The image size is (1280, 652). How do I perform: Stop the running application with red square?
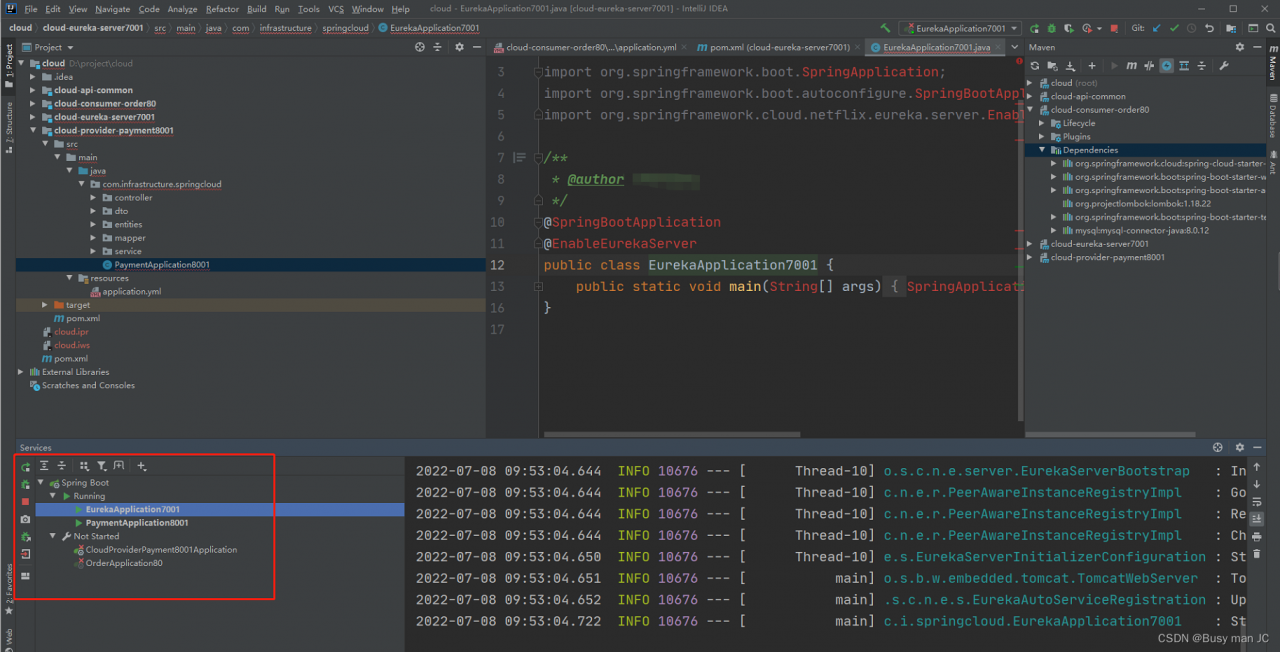(x=1114, y=28)
